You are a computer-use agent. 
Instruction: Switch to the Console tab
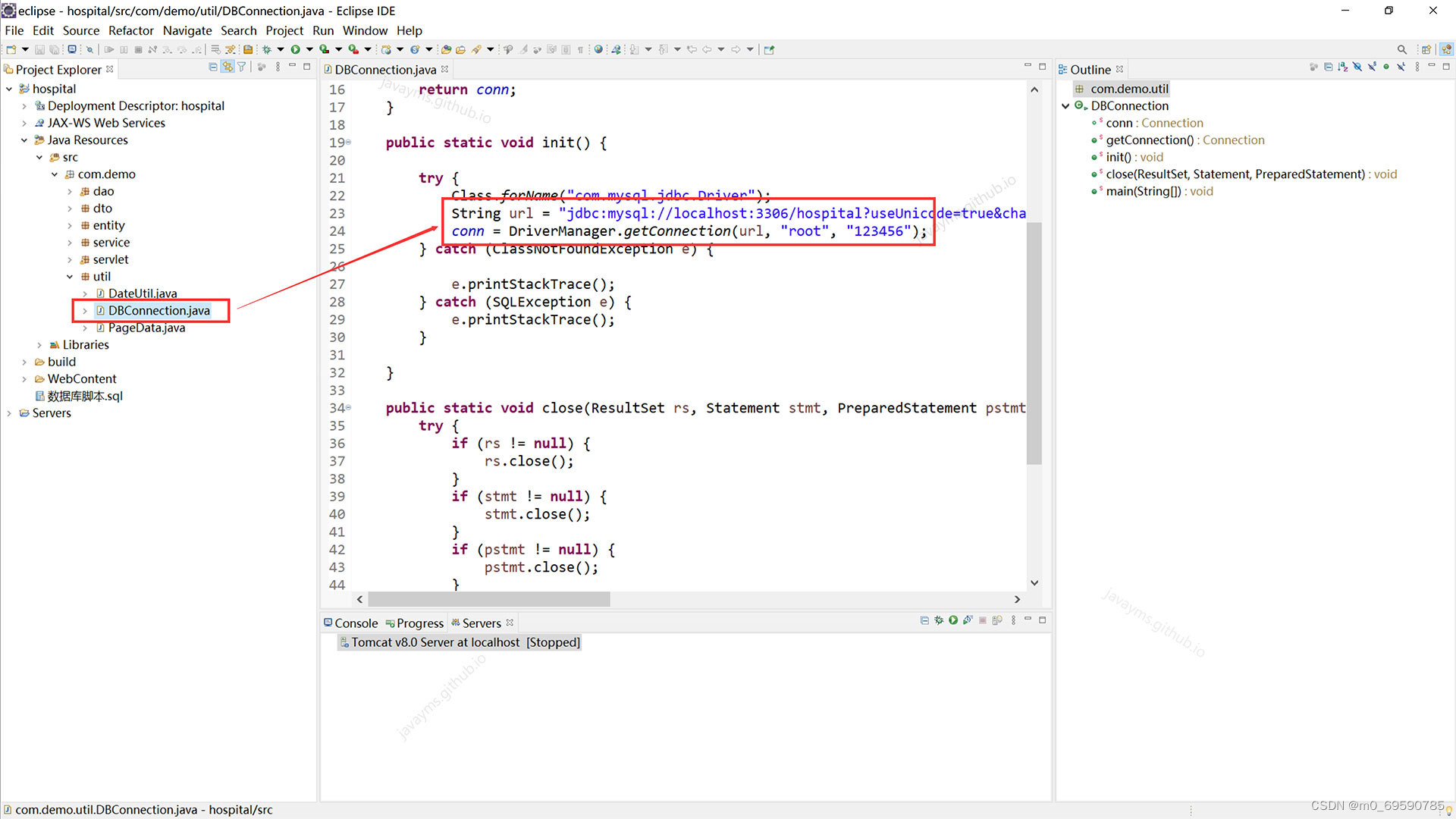pyautogui.click(x=350, y=623)
